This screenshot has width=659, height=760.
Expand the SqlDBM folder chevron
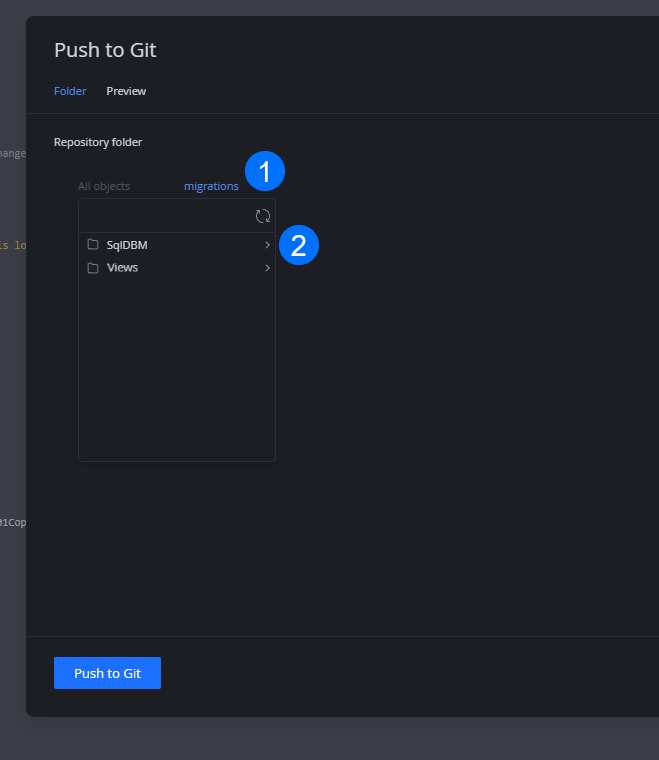pyautogui.click(x=267, y=245)
